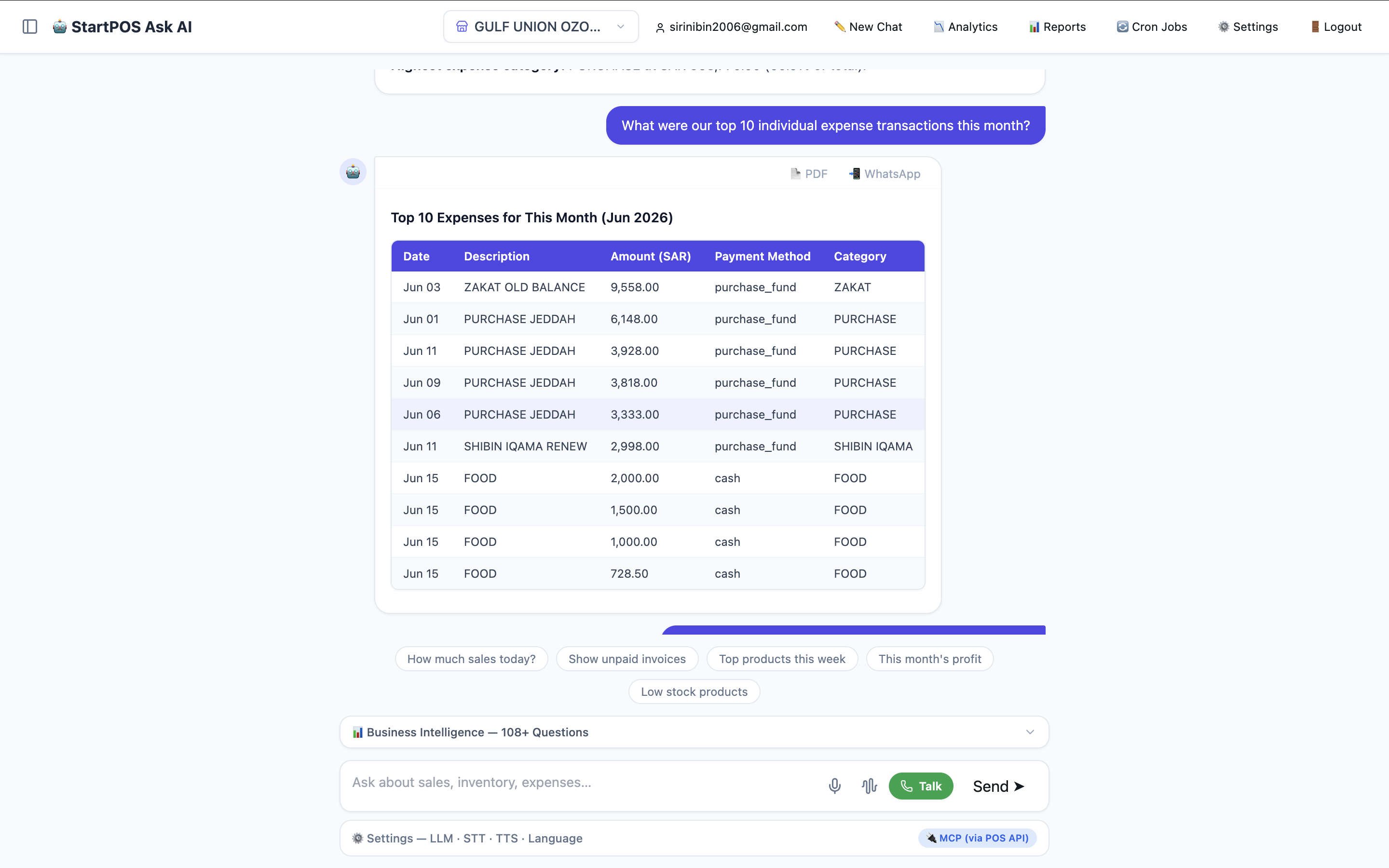Click the microphone icon

pos(834,786)
